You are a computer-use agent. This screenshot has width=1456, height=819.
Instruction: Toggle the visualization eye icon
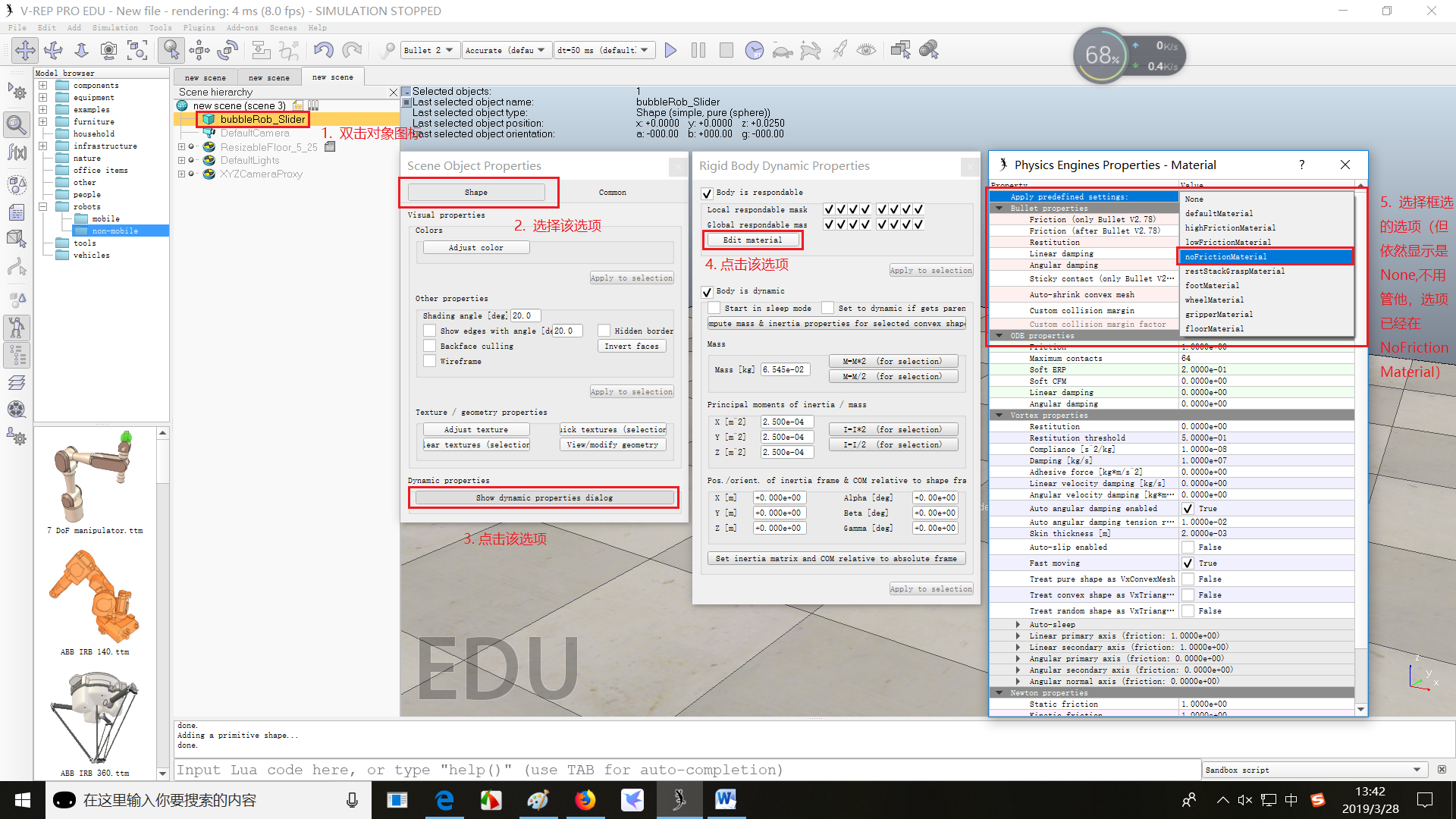click(866, 51)
